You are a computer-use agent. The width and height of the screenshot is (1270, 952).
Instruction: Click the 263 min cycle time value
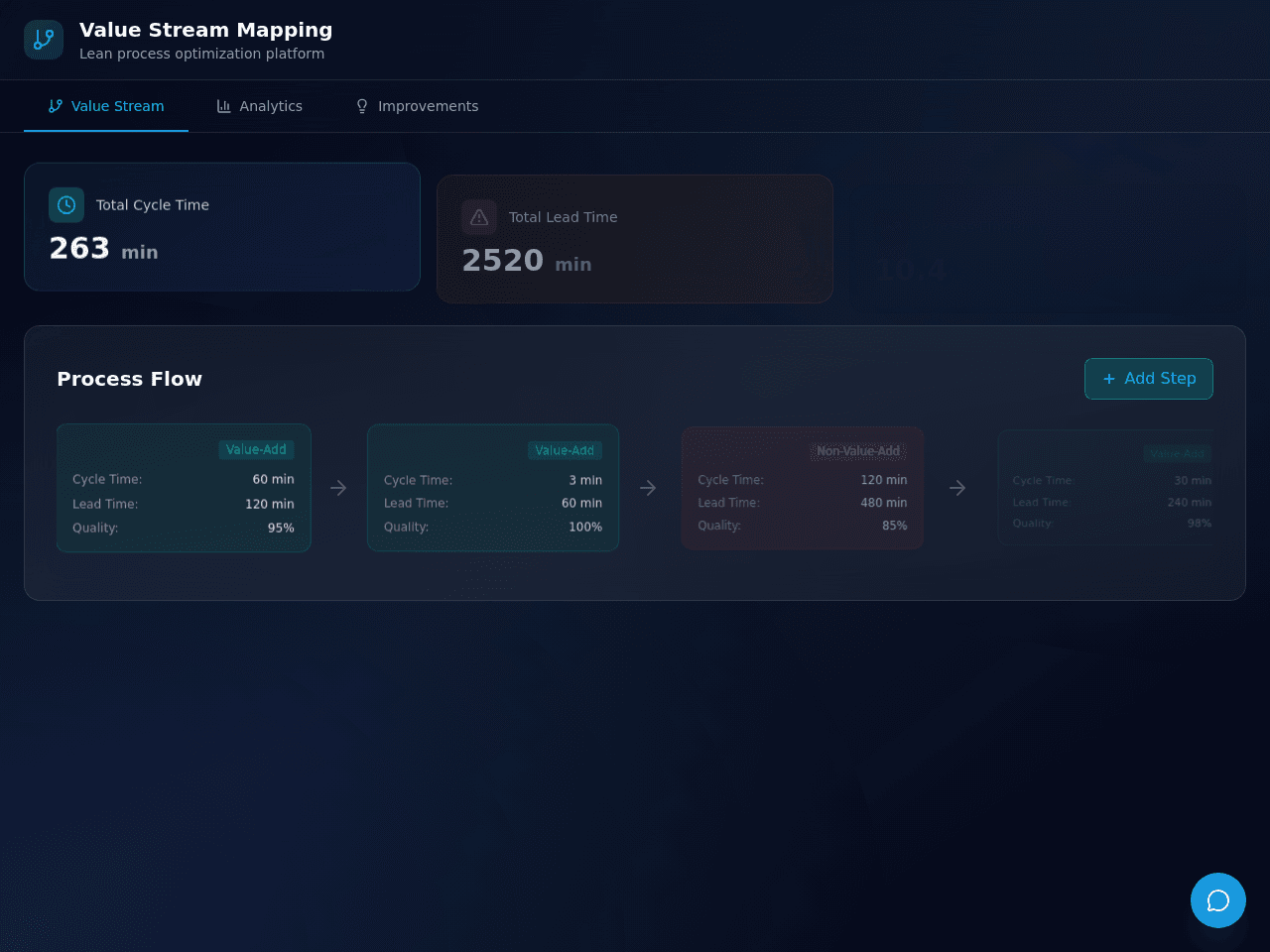coord(103,248)
